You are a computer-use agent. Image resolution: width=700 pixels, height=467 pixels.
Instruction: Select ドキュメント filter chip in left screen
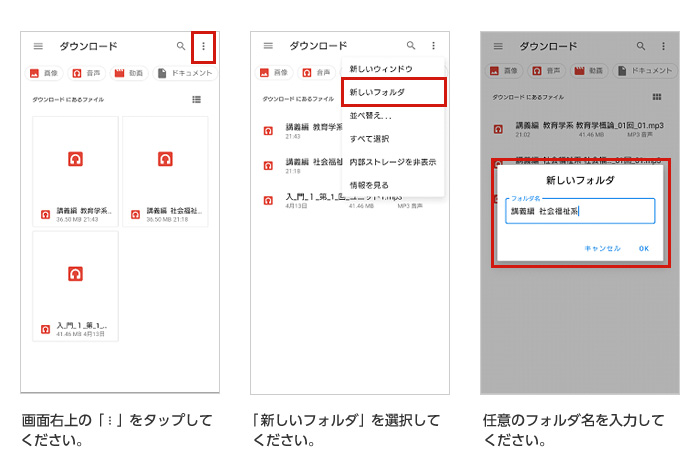click(185, 73)
